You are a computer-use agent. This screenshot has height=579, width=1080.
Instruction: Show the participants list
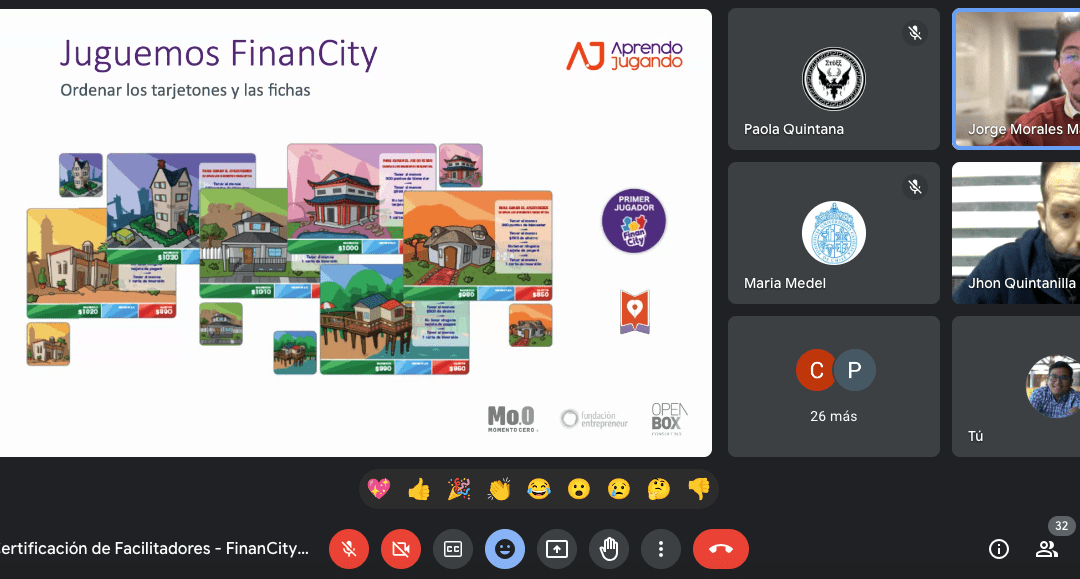(1047, 549)
